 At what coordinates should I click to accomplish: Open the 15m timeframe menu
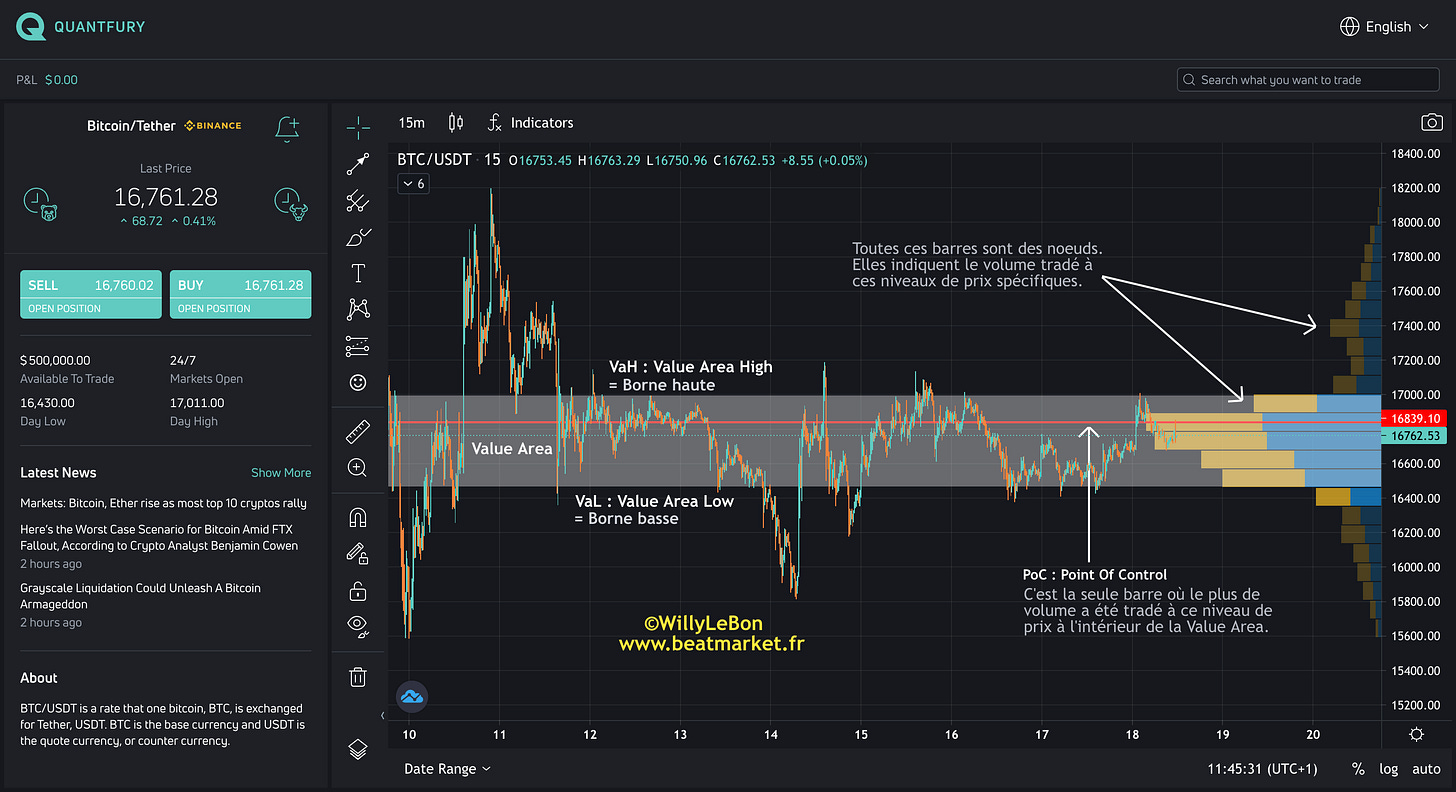[411, 122]
